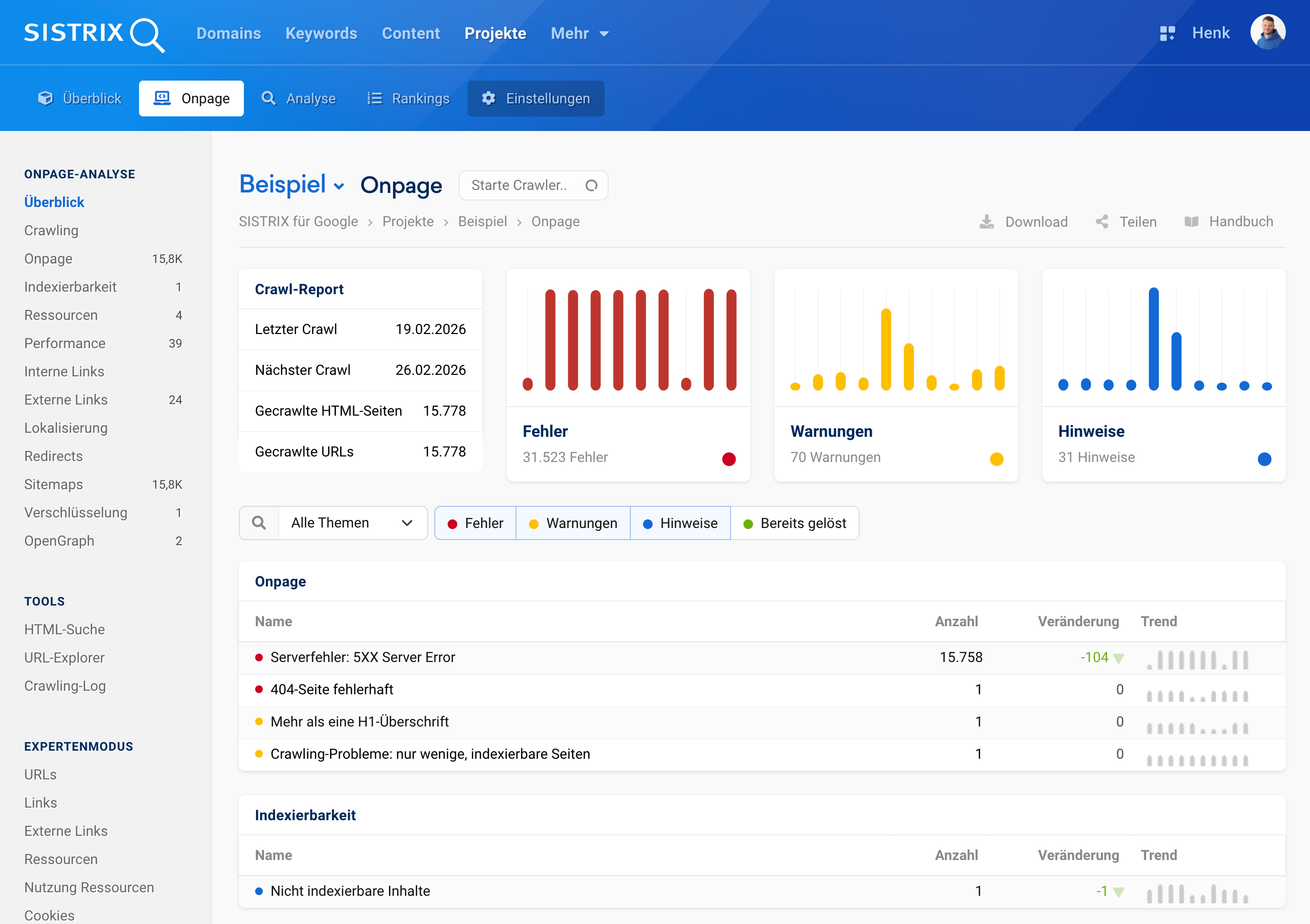Expand the Mehr navigation dropdown
The image size is (1310, 924).
(x=579, y=33)
